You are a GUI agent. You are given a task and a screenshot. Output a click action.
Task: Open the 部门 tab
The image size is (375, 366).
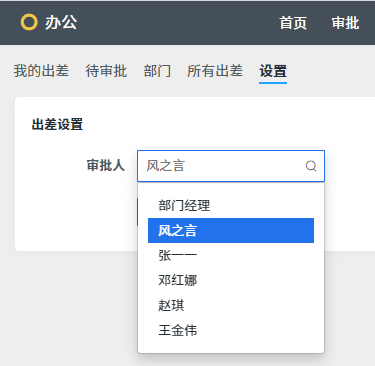157,71
